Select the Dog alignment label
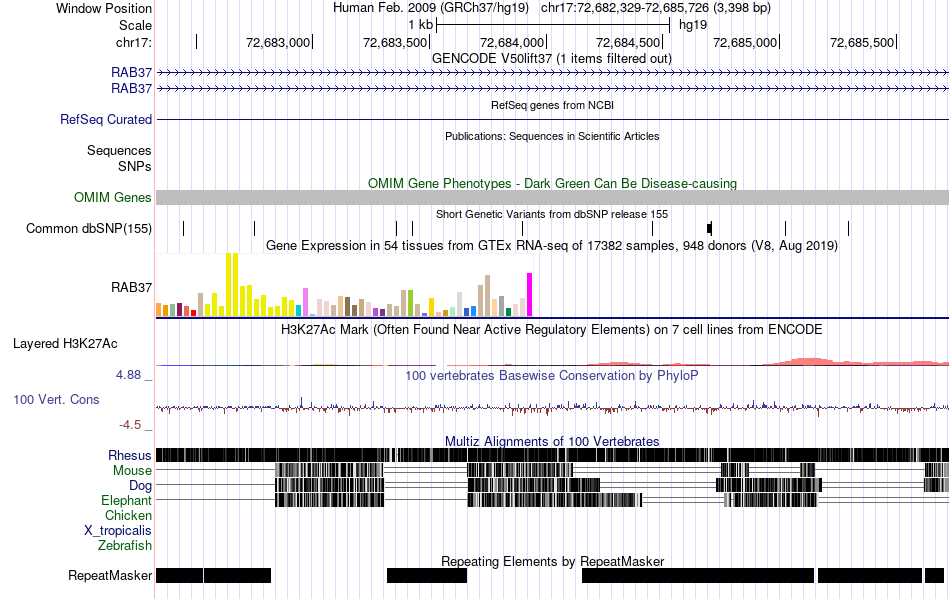The height and width of the screenshot is (599, 950). pyautogui.click(x=140, y=486)
